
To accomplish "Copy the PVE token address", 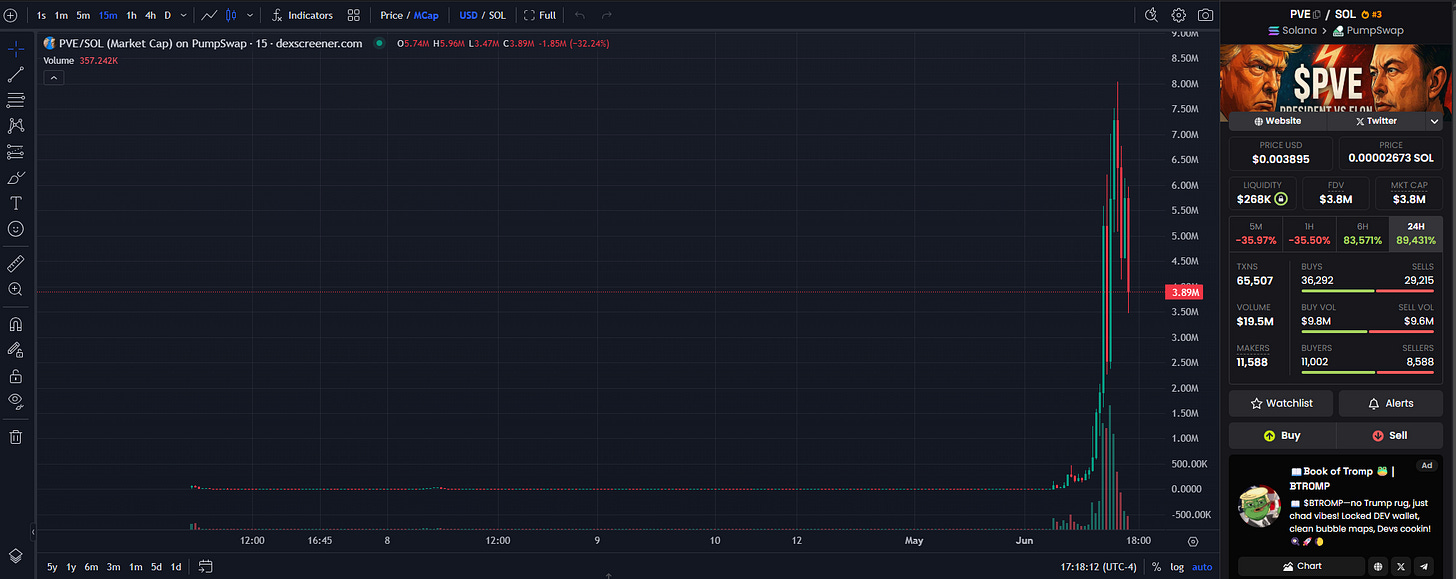I will pos(1316,14).
